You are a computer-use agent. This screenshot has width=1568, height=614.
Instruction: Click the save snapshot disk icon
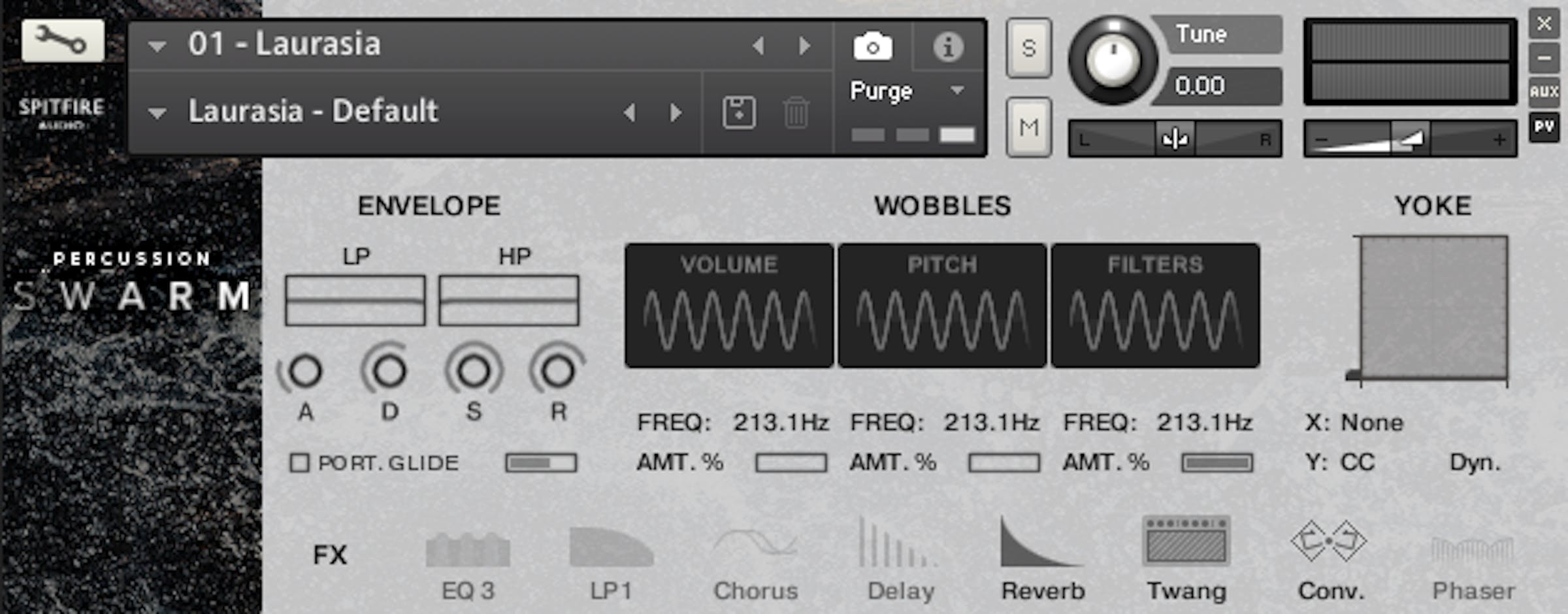tap(739, 113)
